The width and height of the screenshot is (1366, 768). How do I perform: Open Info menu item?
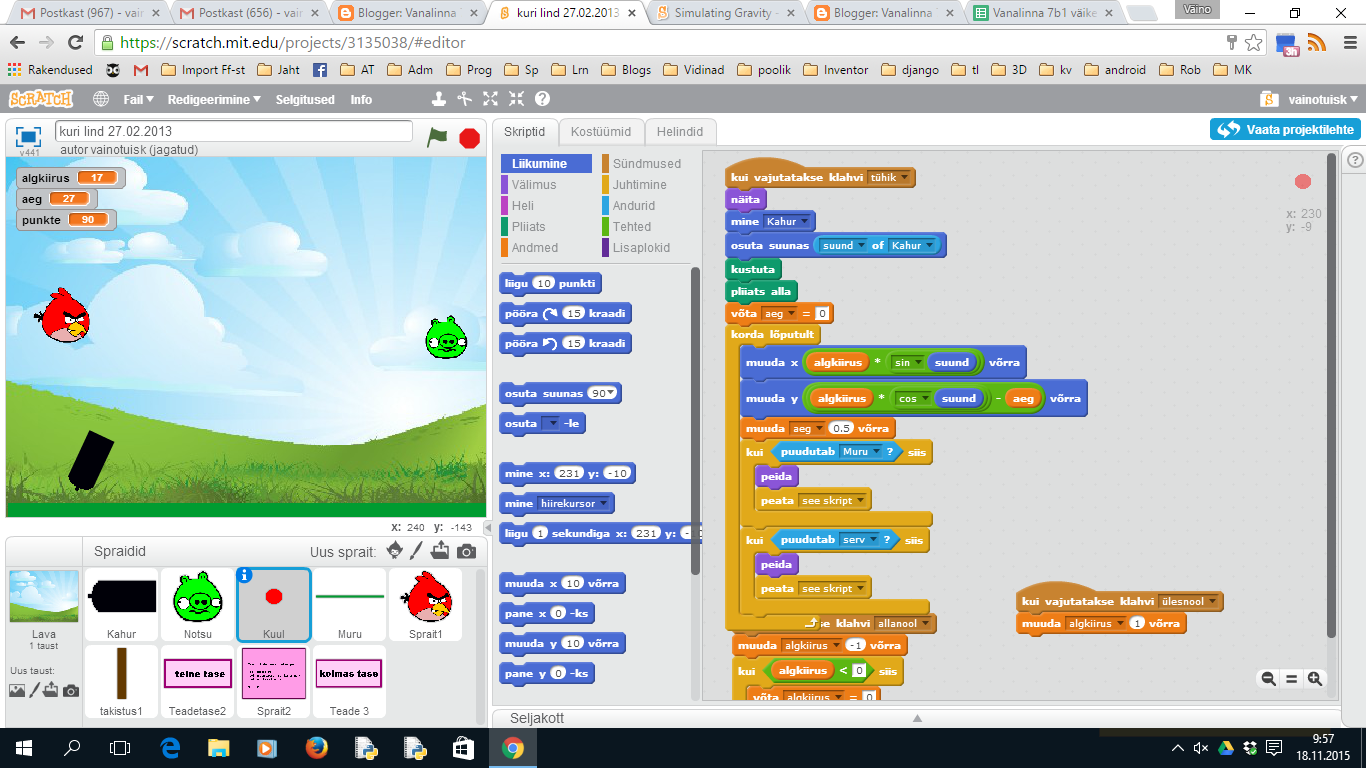click(361, 99)
